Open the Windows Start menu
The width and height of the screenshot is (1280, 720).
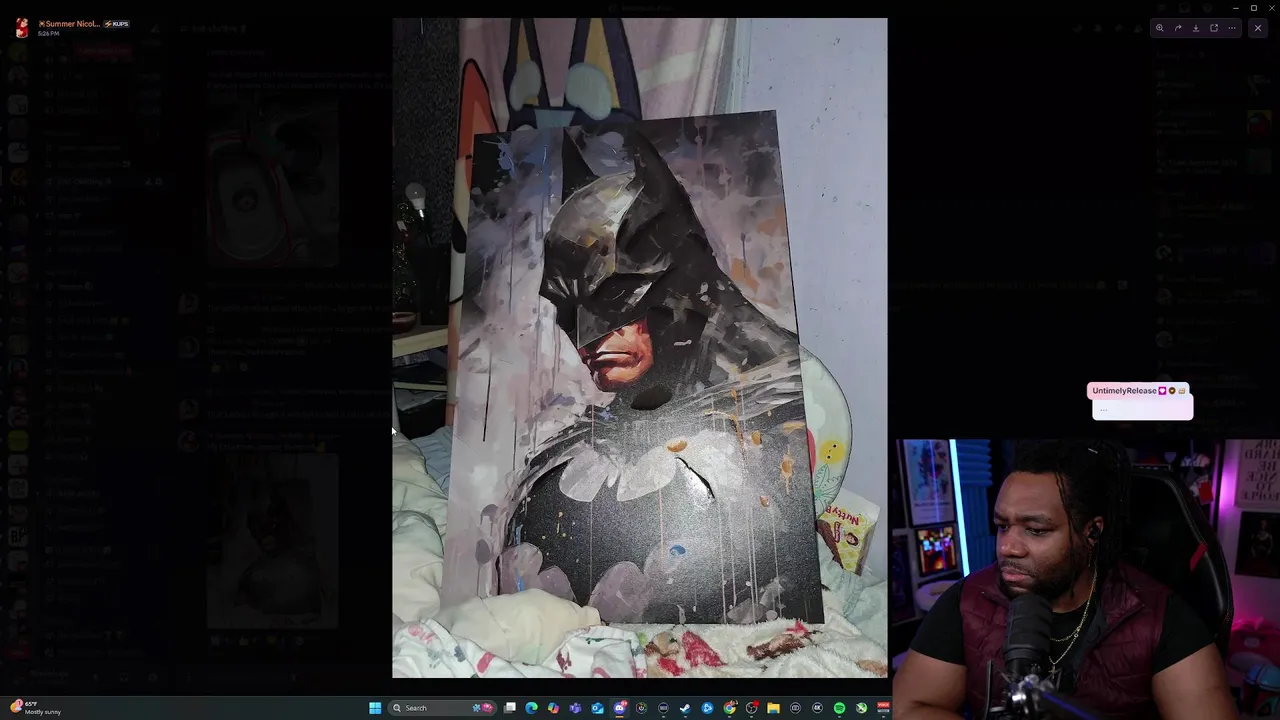coord(375,708)
